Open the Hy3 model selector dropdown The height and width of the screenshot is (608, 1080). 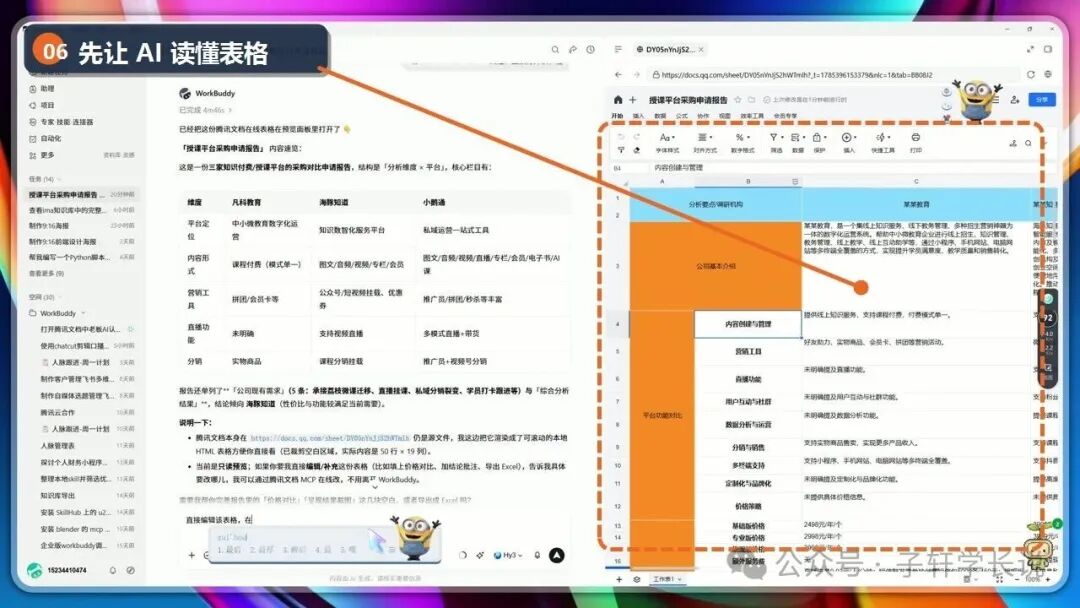pos(508,555)
